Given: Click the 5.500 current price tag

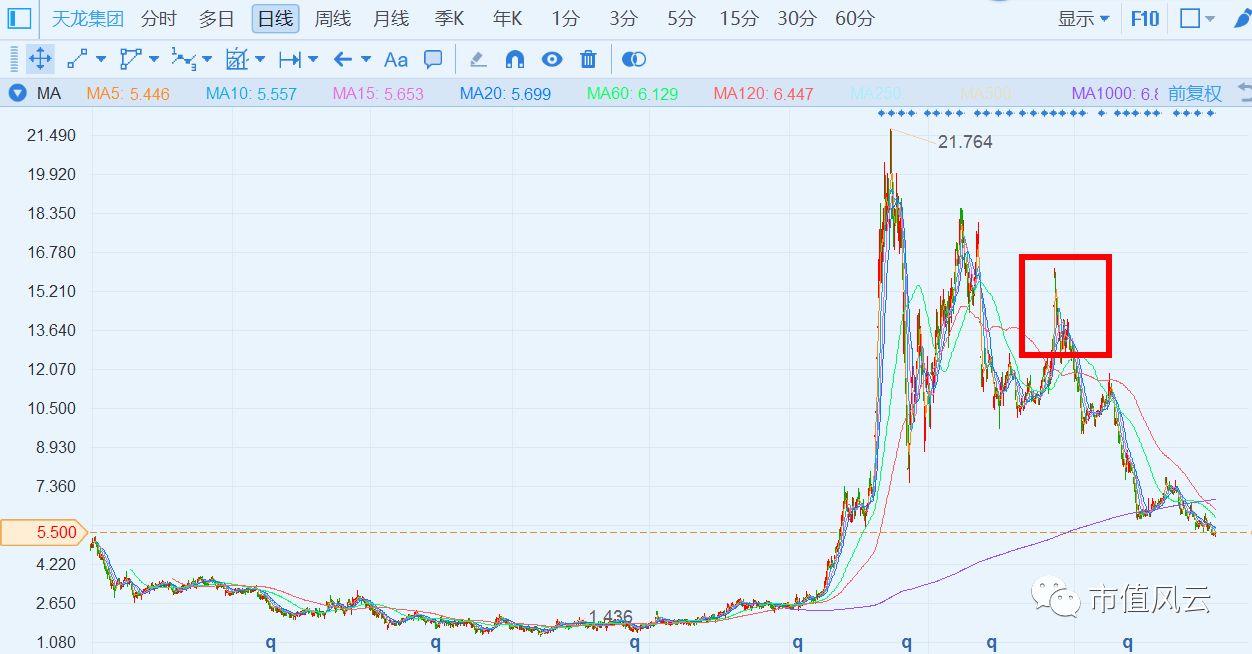Looking at the screenshot, I should coord(44,532).
